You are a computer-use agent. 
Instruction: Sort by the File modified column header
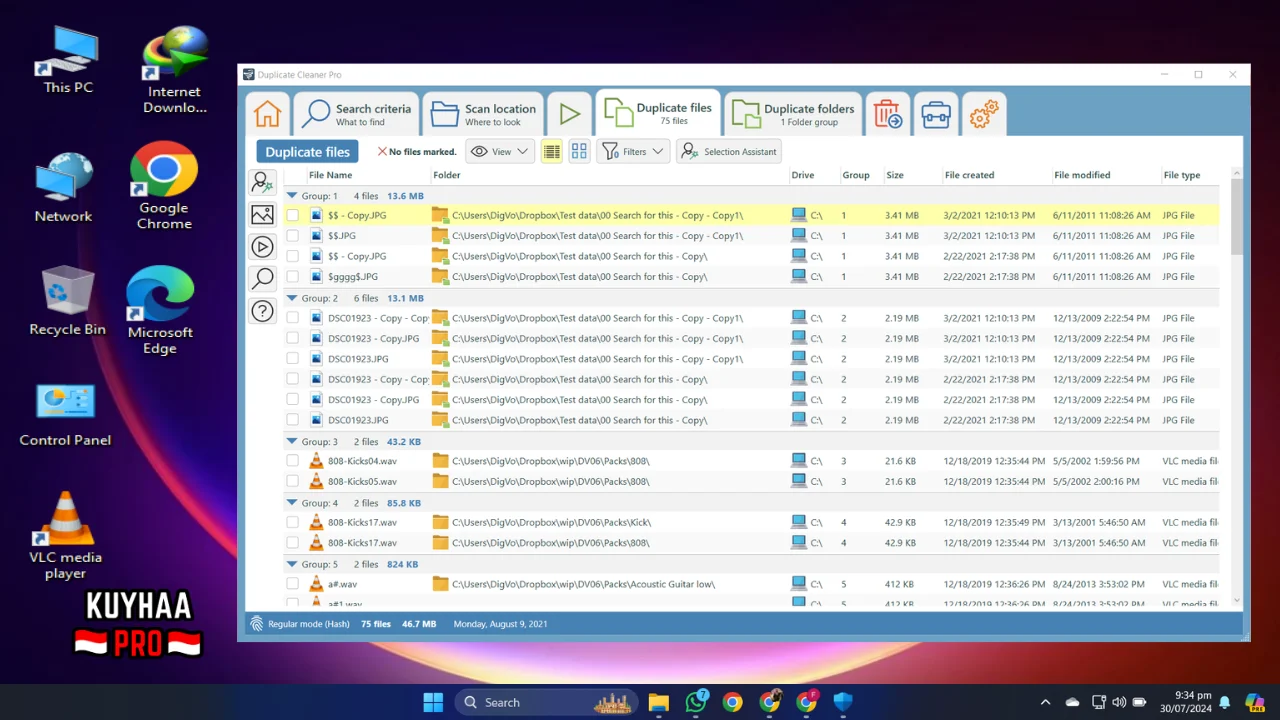click(1082, 175)
